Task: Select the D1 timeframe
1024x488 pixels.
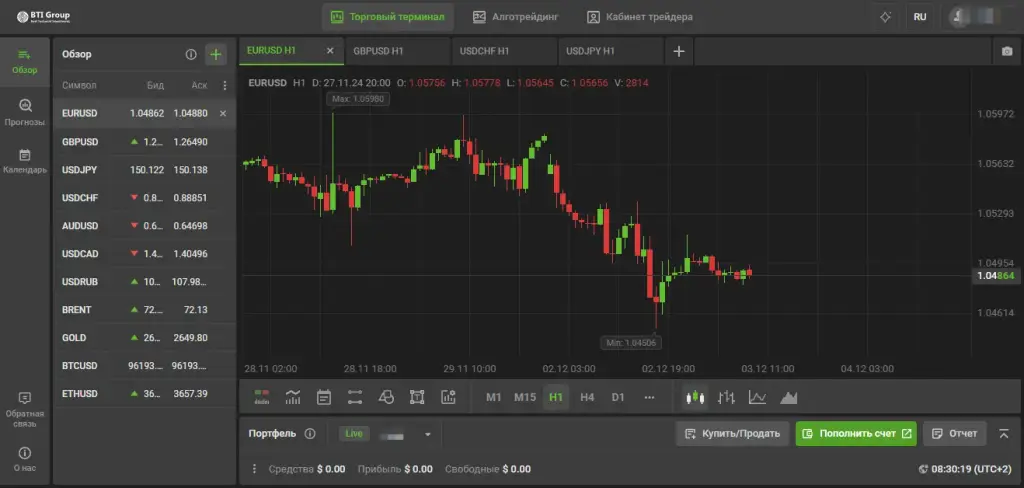Action: click(618, 397)
